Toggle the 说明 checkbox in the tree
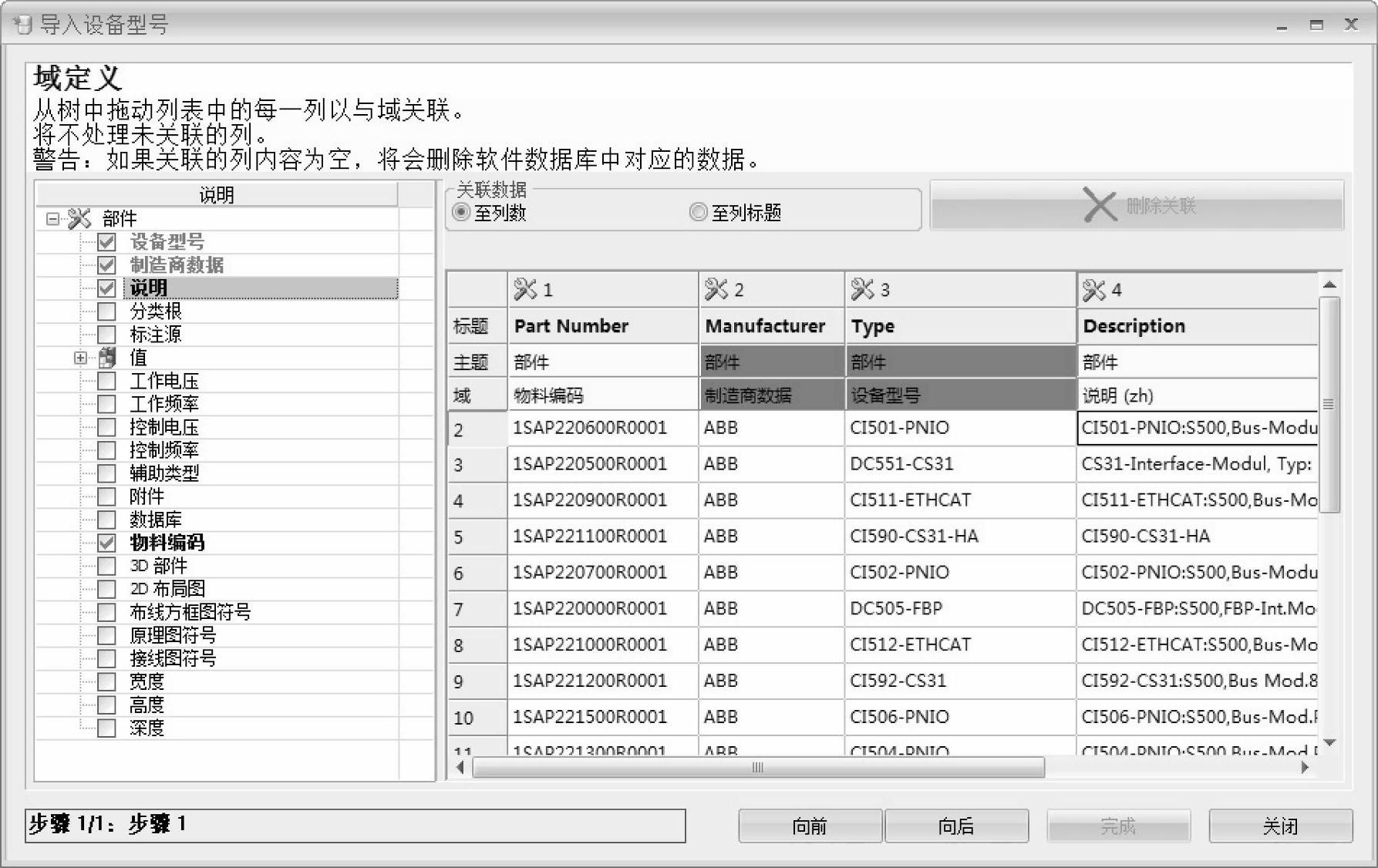Image resolution: width=1378 pixels, height=868 pixels. (x=106, y=288)
